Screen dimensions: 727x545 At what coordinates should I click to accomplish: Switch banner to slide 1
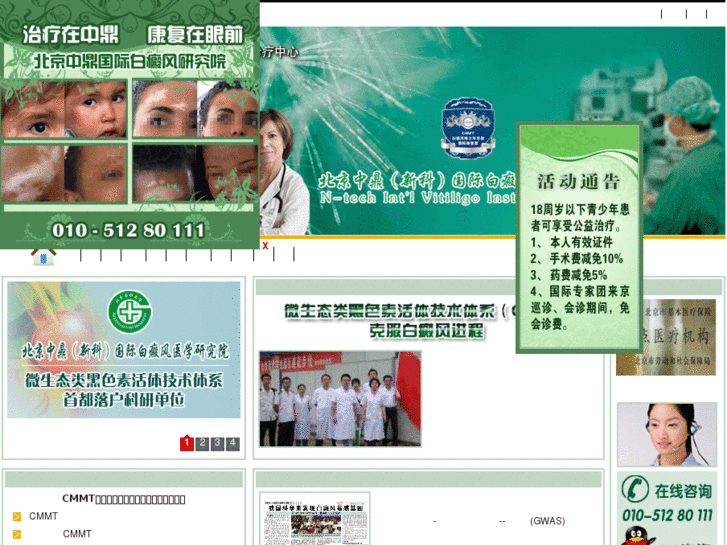point(186,443)
